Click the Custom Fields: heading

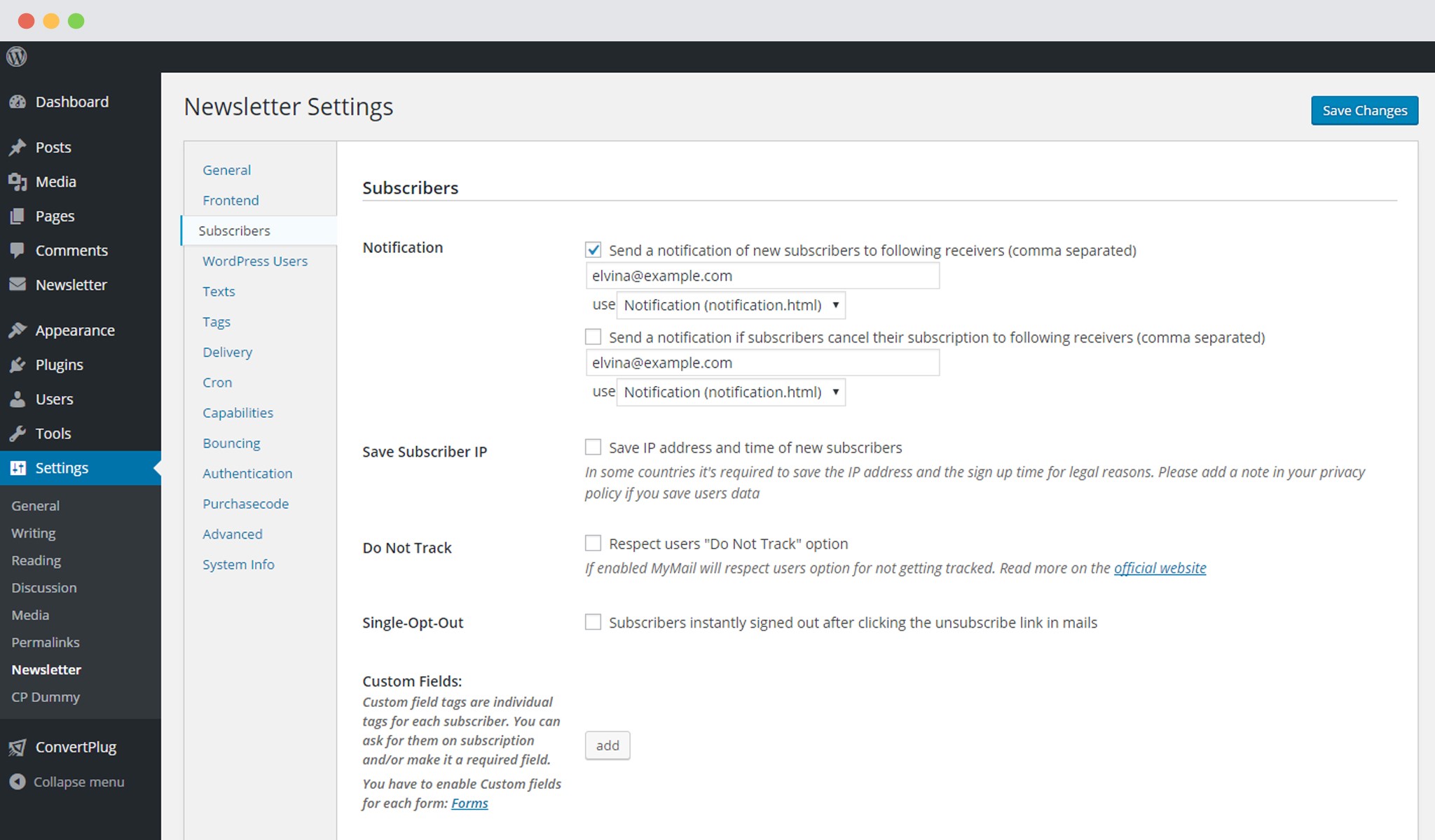tap(412, 682)
